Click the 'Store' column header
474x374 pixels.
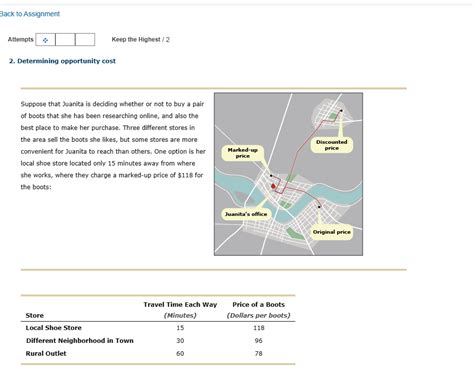pos(35,315)
